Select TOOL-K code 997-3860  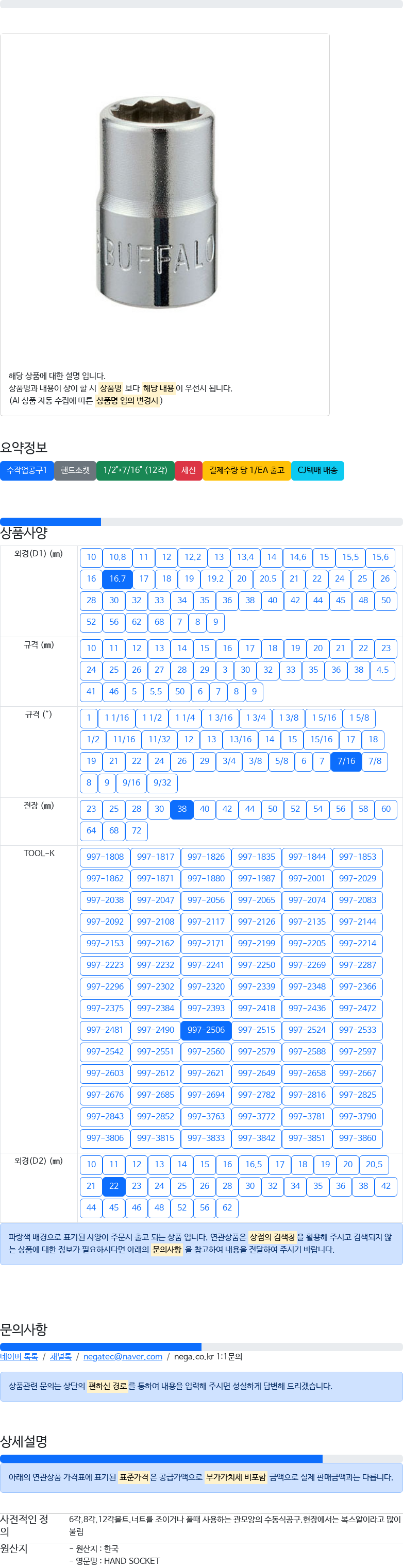pyautogui.click(x=357, y=1138)
